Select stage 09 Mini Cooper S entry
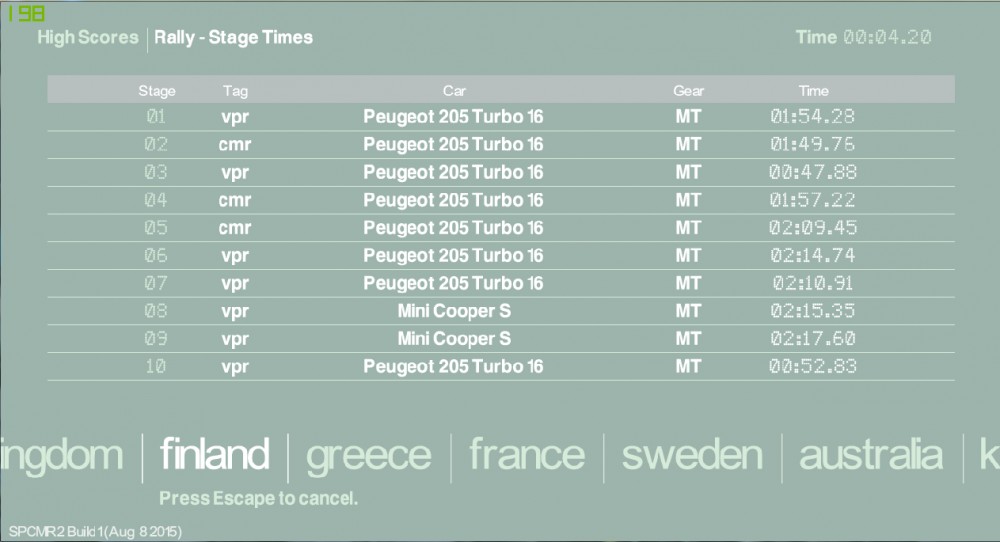The width and height of the screenshot is (1000, 542). click(454, 339)
